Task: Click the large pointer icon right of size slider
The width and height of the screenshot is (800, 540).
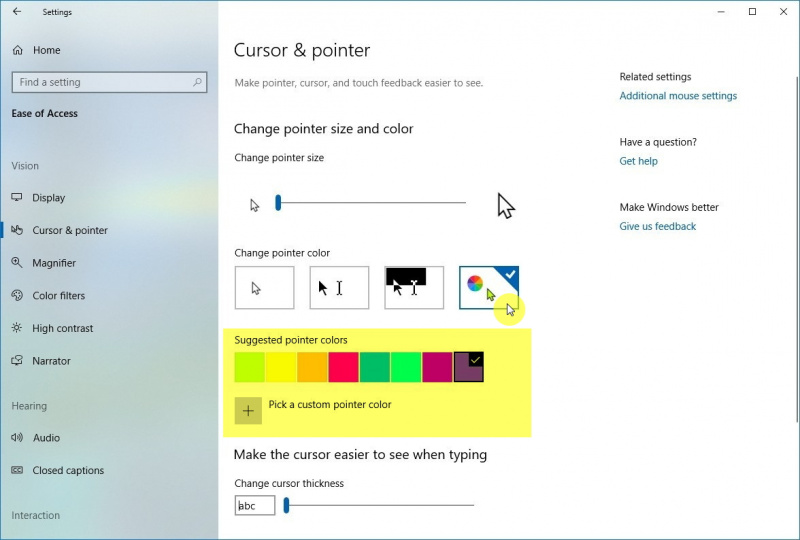Action: 506,206
